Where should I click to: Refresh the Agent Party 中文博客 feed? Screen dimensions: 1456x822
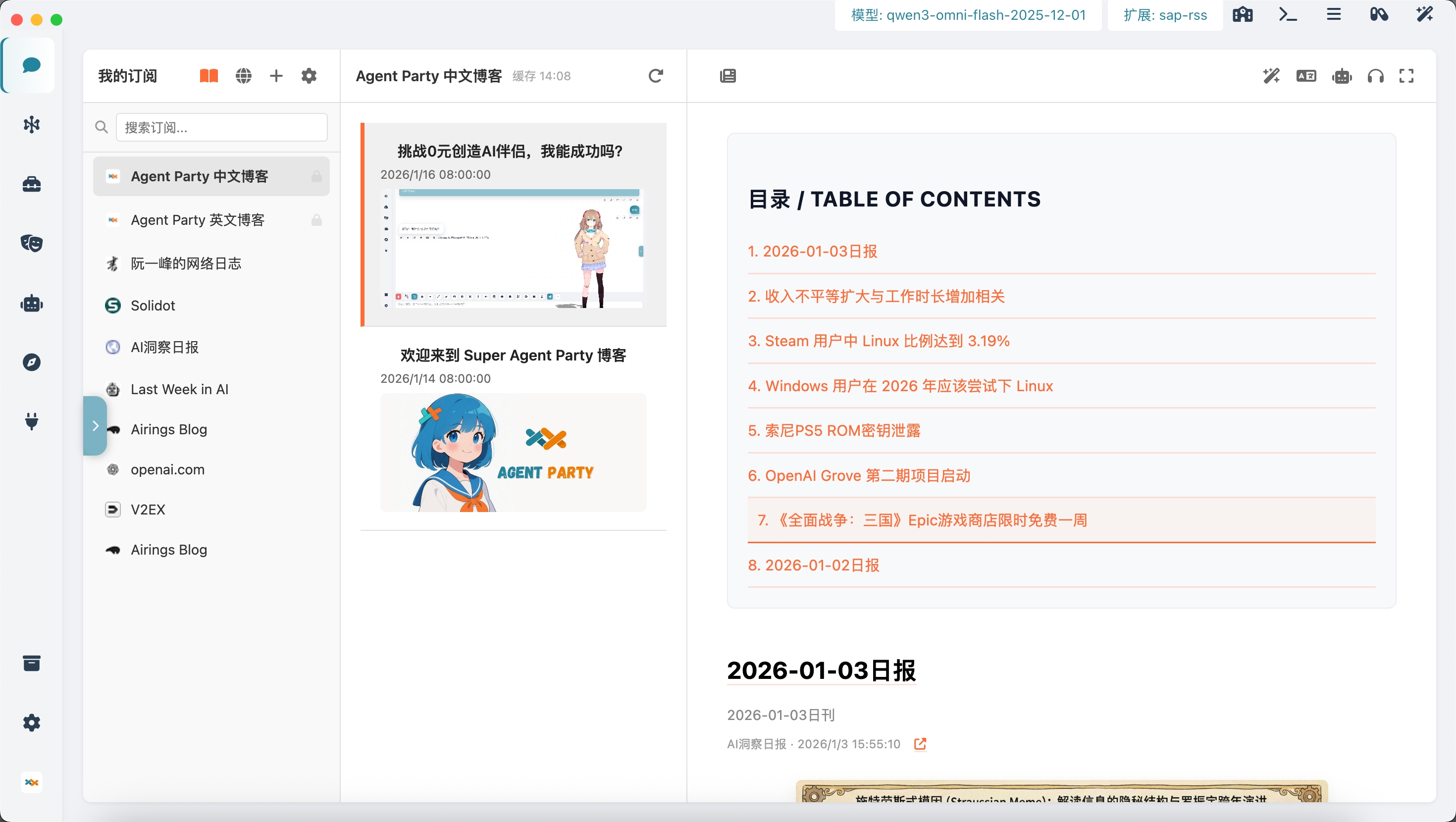click(656, 76)
